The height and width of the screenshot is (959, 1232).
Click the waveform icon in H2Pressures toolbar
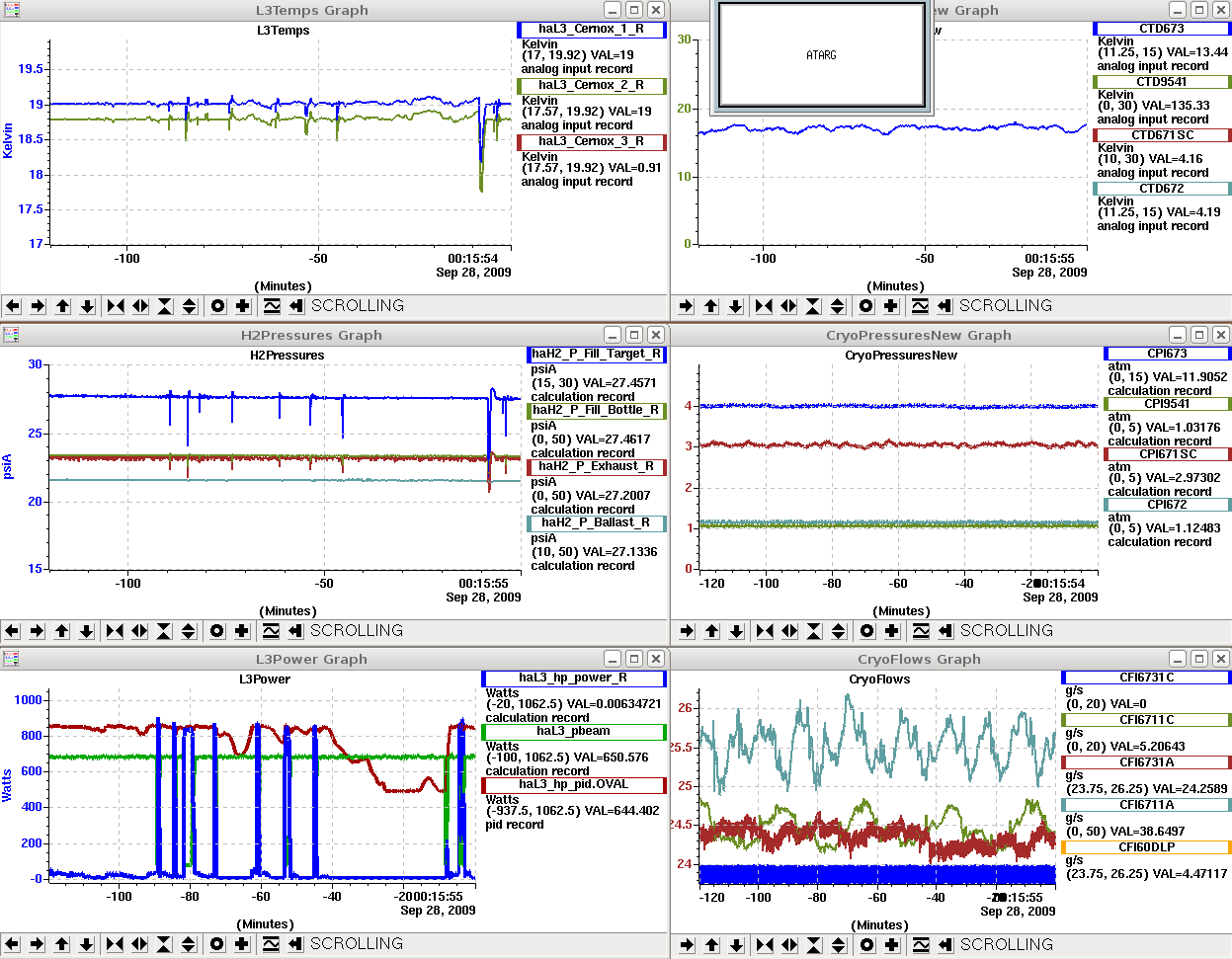click(271, 630)
